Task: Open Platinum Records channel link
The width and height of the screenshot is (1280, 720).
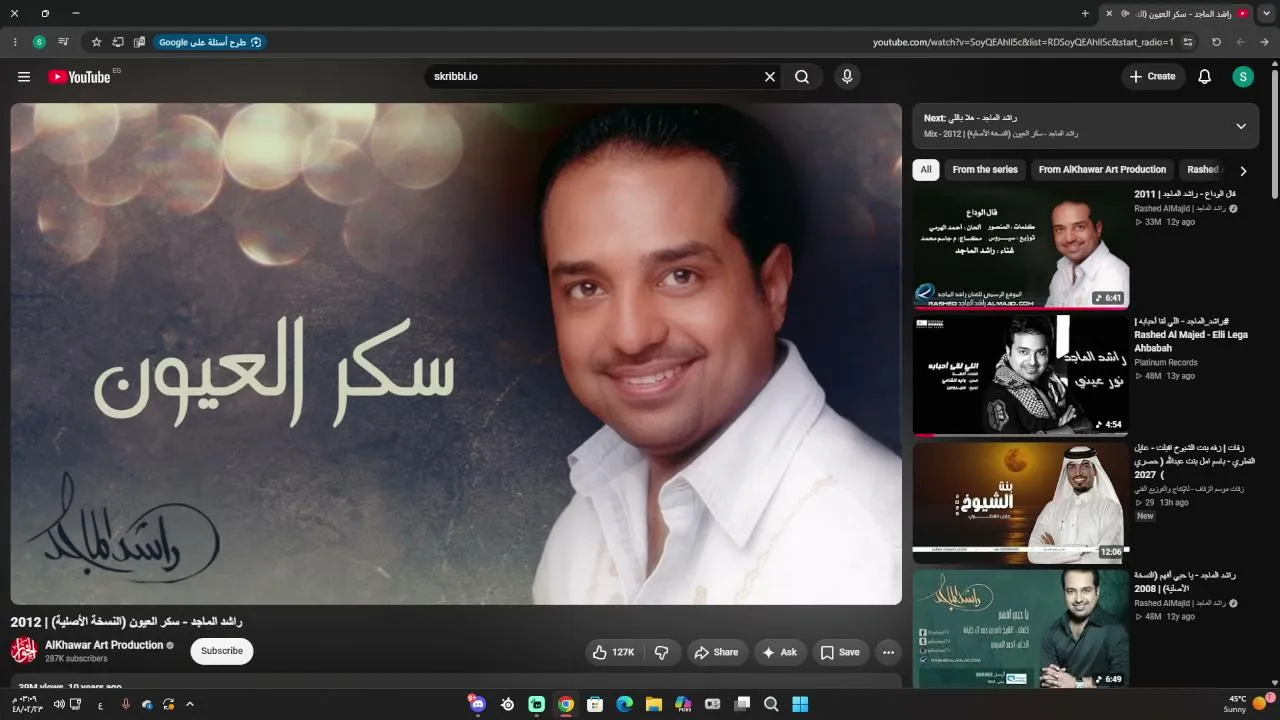Action: tap(1166, 363)
